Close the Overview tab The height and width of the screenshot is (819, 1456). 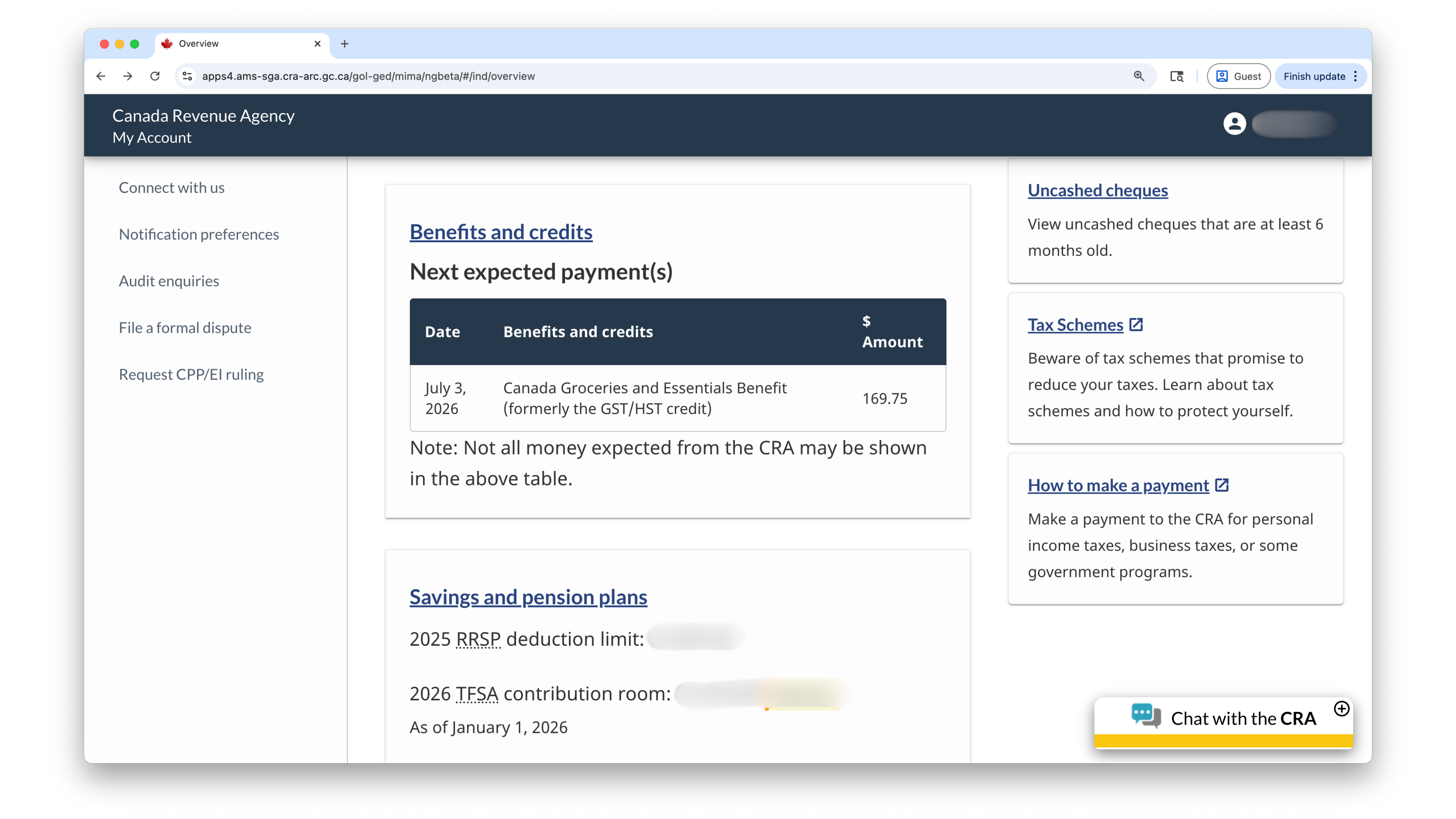pos(318,44)
